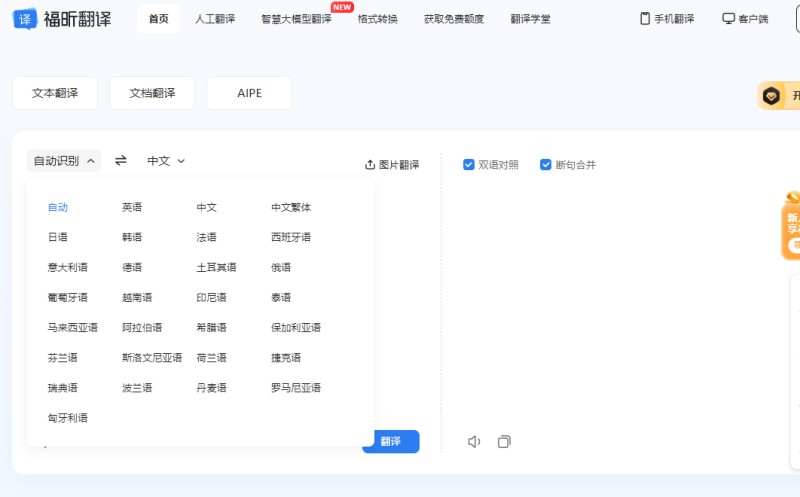Image resolution: width=800 pixels, height=497 pixels.
Task: Switch to AIPE tab
Action: [x=249, y=93]
